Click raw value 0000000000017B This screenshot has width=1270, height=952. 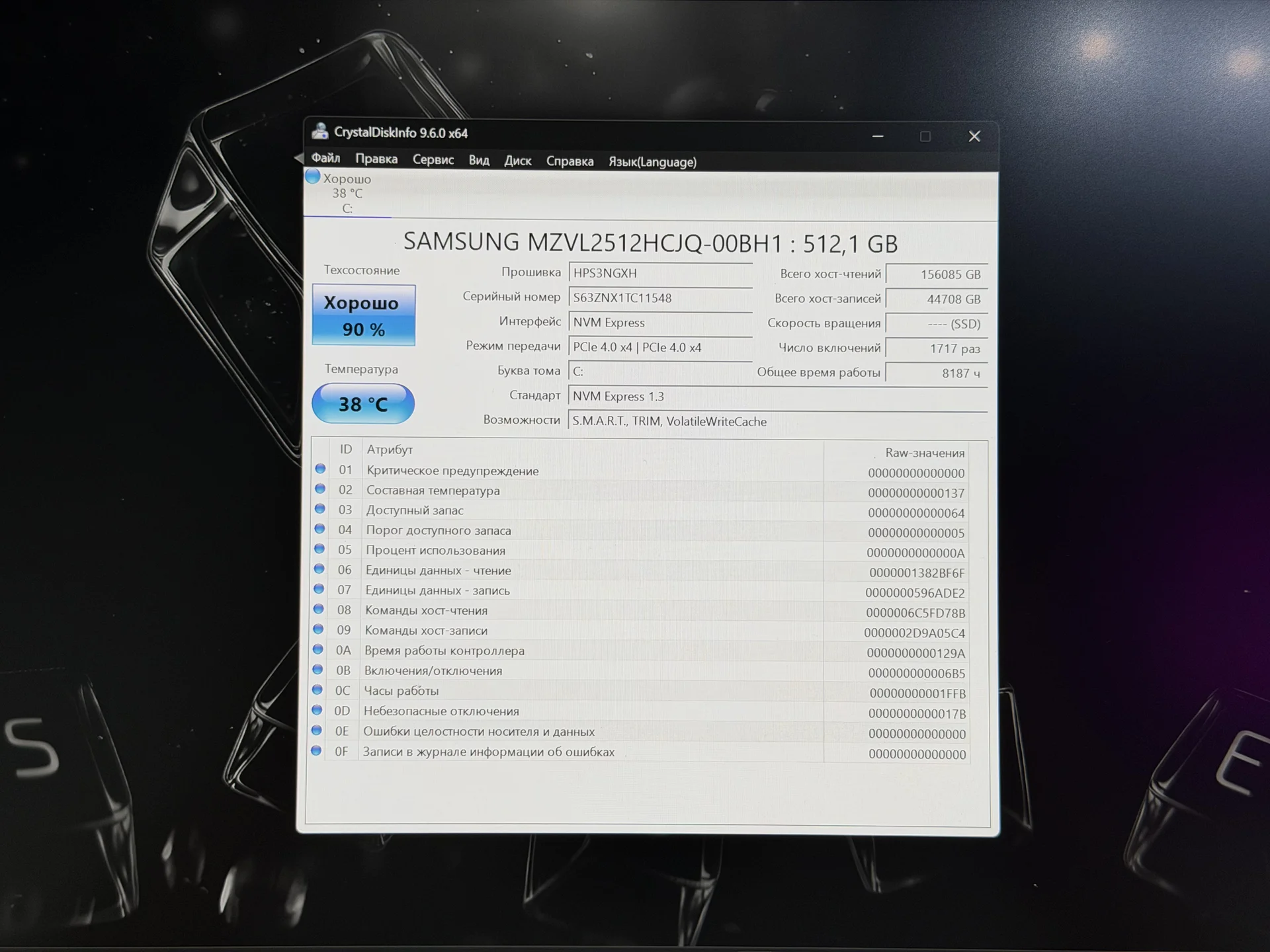coord(917,714)
